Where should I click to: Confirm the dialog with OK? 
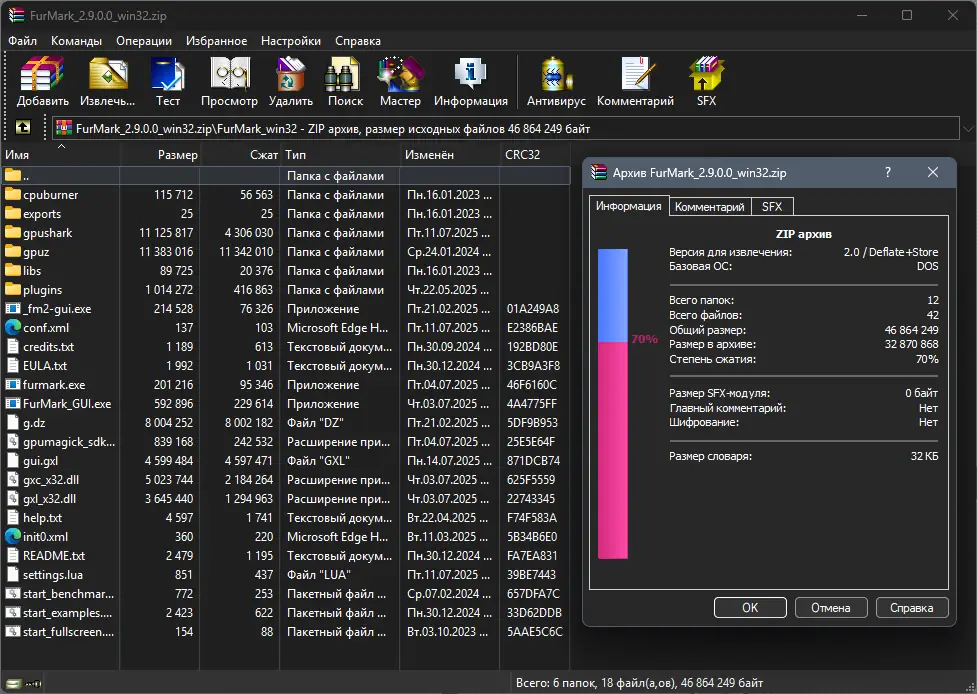tap(750, 607)
